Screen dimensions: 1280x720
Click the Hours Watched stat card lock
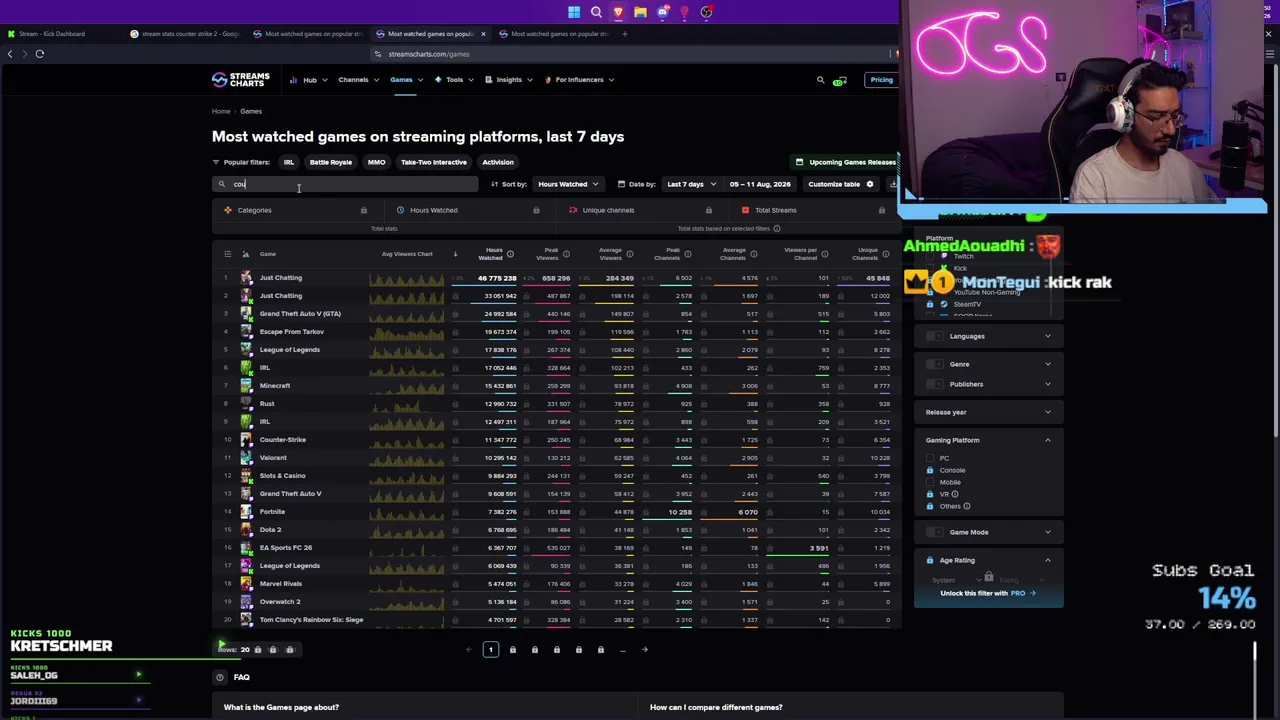pos(536,210)
